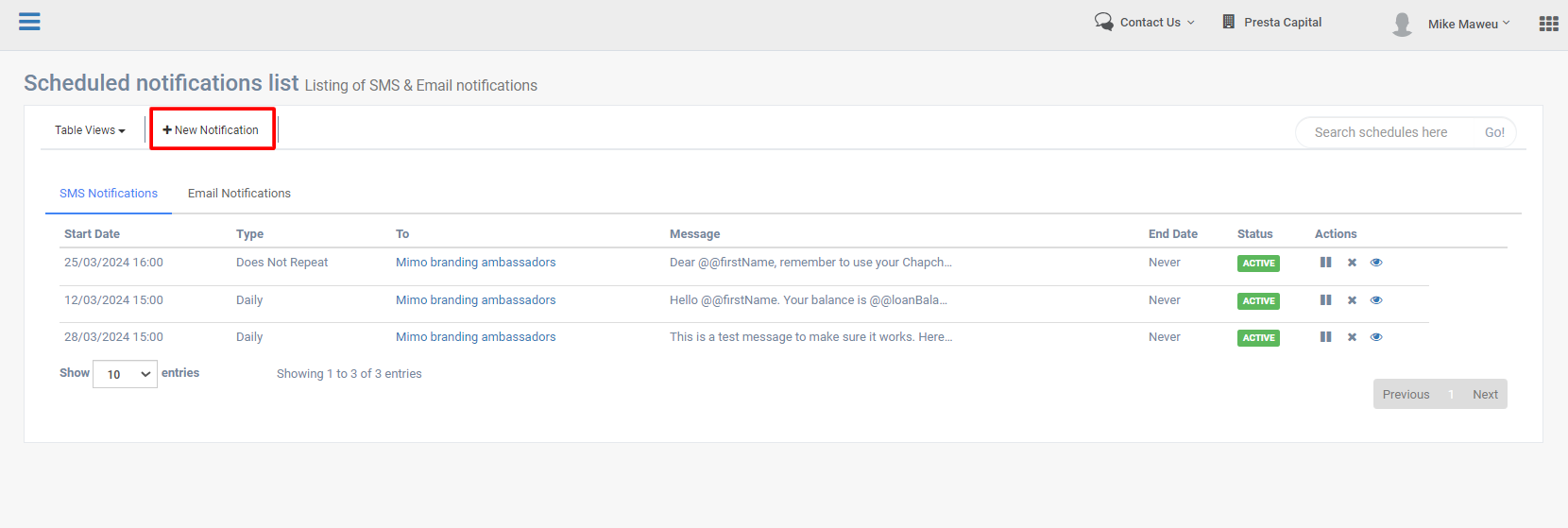Go to the Next page
The width and height of the screenshot is (1568, 528).
pos(1485,395)
